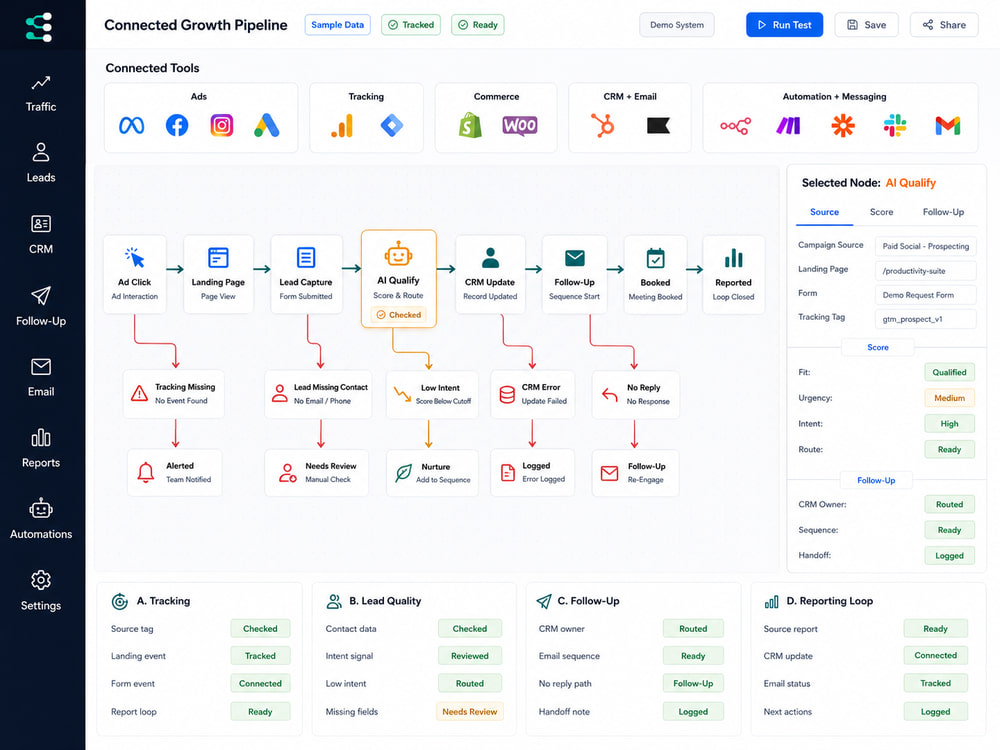Screen dimensions: 1000x750
Task: Click the Klaviyo black flag icon
Action: [658, 125]
